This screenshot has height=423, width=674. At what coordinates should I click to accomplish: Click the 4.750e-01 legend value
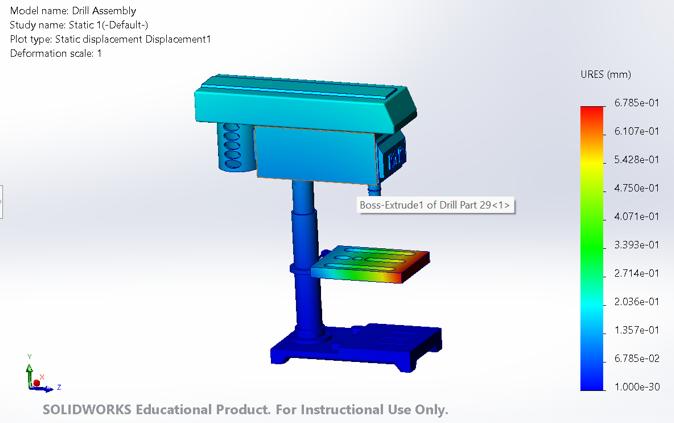[x=636, y=188]
